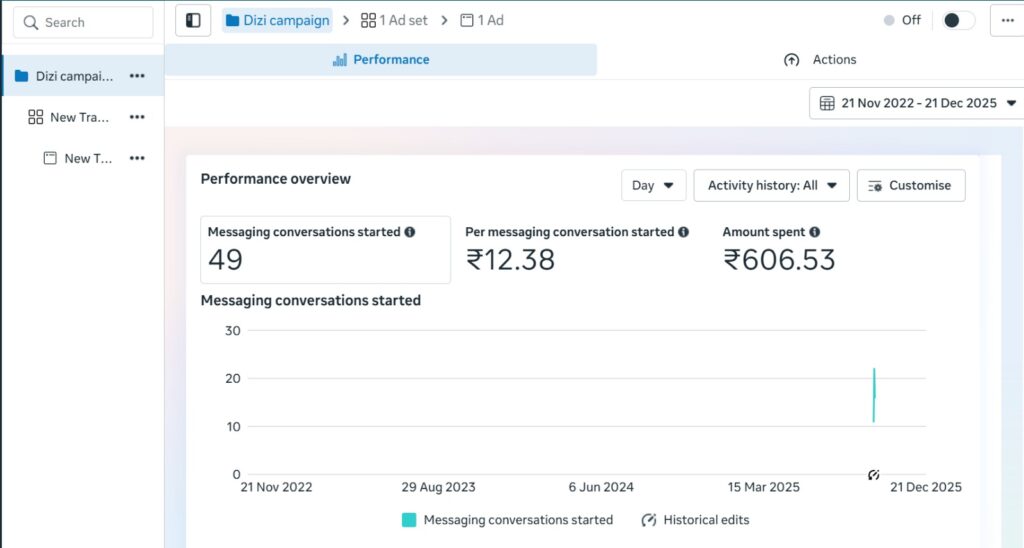Open three-dot options for the ad row
1024x548 pixels.
click(x=137, y=158)
